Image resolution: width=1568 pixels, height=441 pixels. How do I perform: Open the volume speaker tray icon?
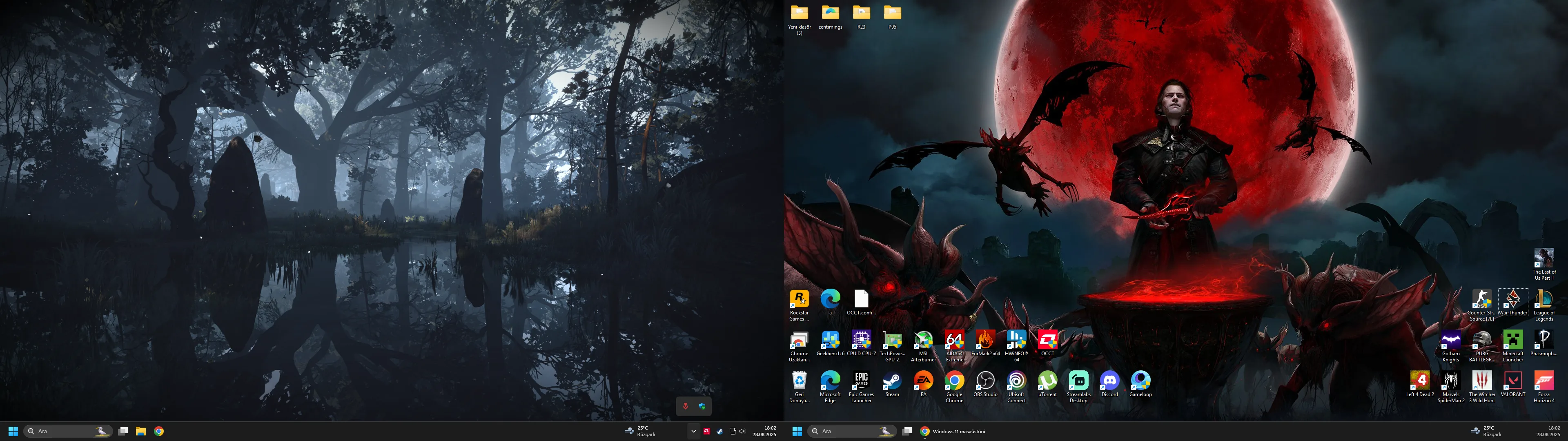(742, 431)
